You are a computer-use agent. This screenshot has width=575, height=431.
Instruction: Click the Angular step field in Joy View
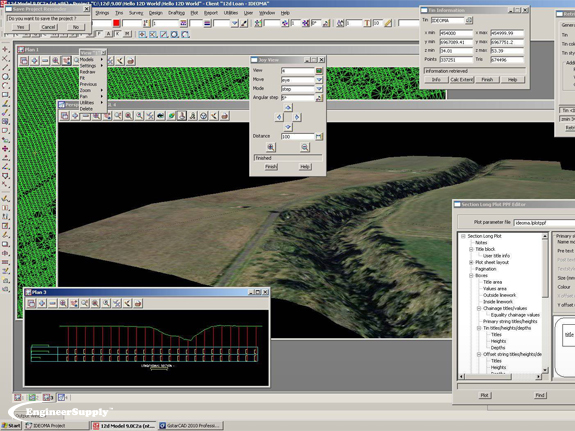298,98
